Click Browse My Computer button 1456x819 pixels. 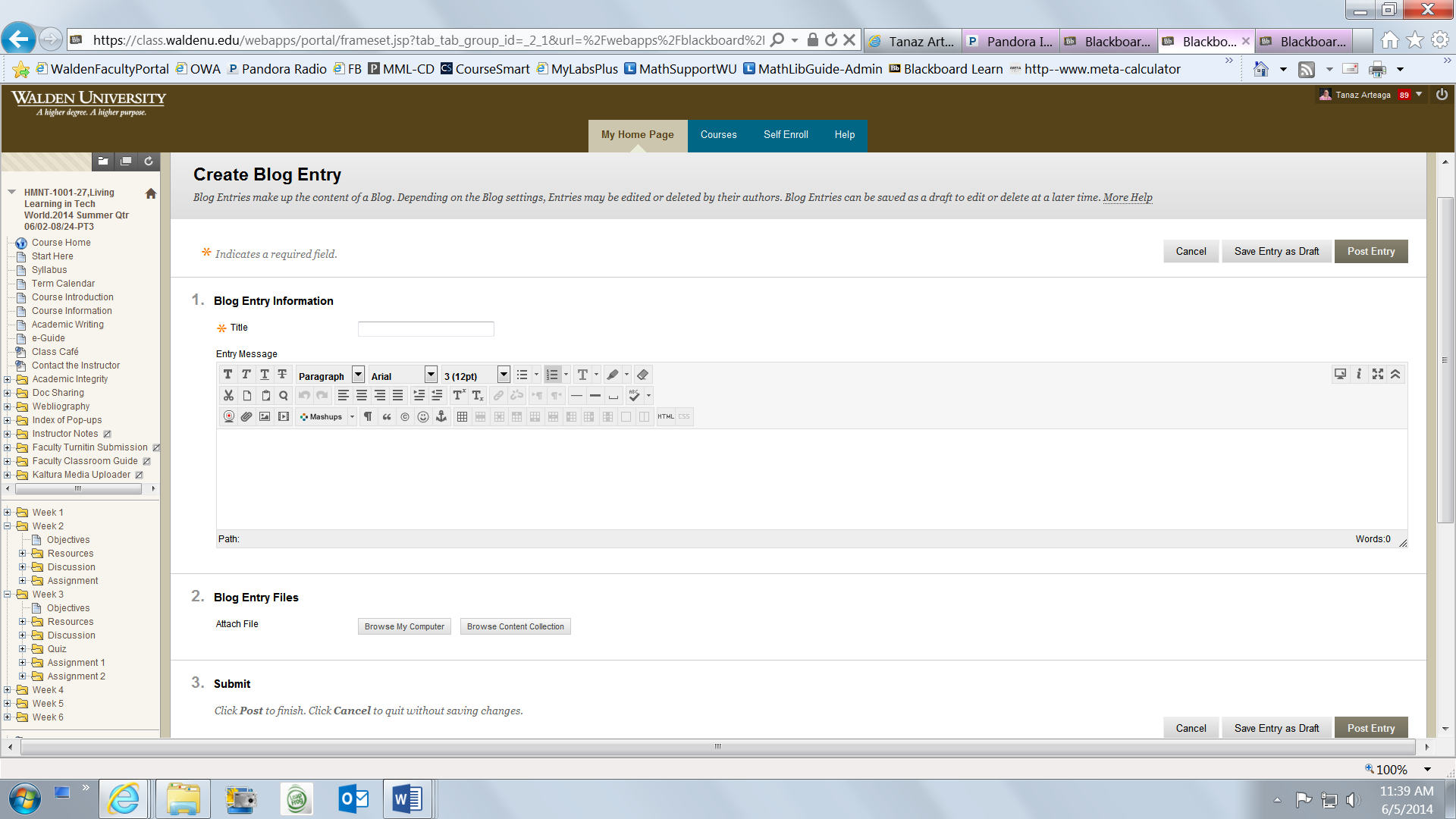tap(404, 627)
